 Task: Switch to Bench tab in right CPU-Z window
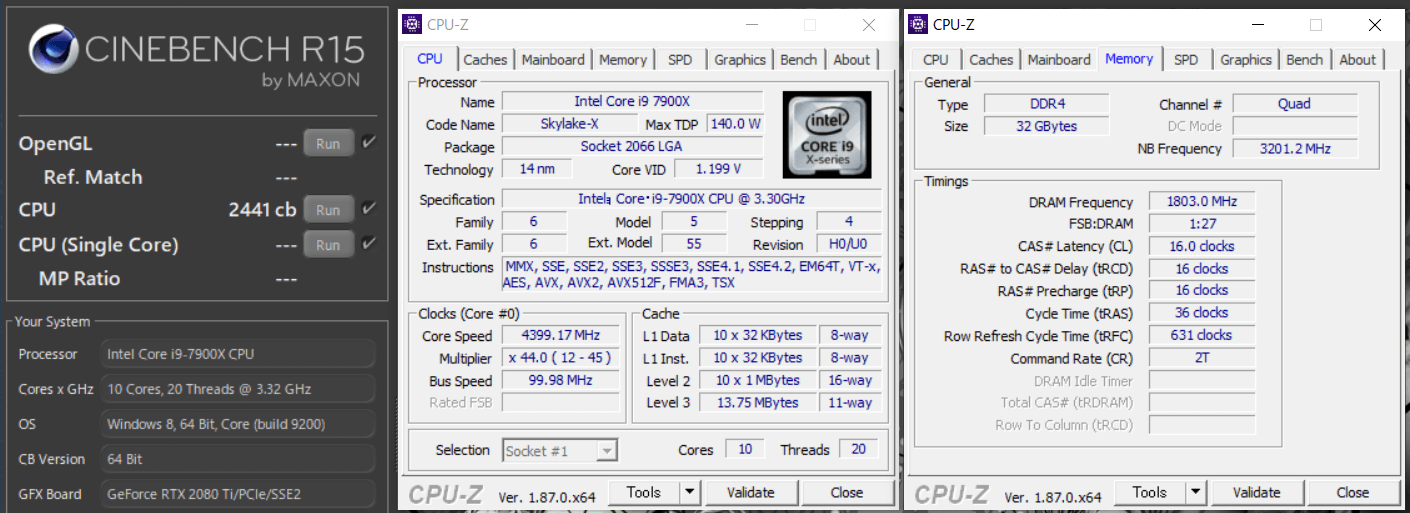click(1305, 60)
